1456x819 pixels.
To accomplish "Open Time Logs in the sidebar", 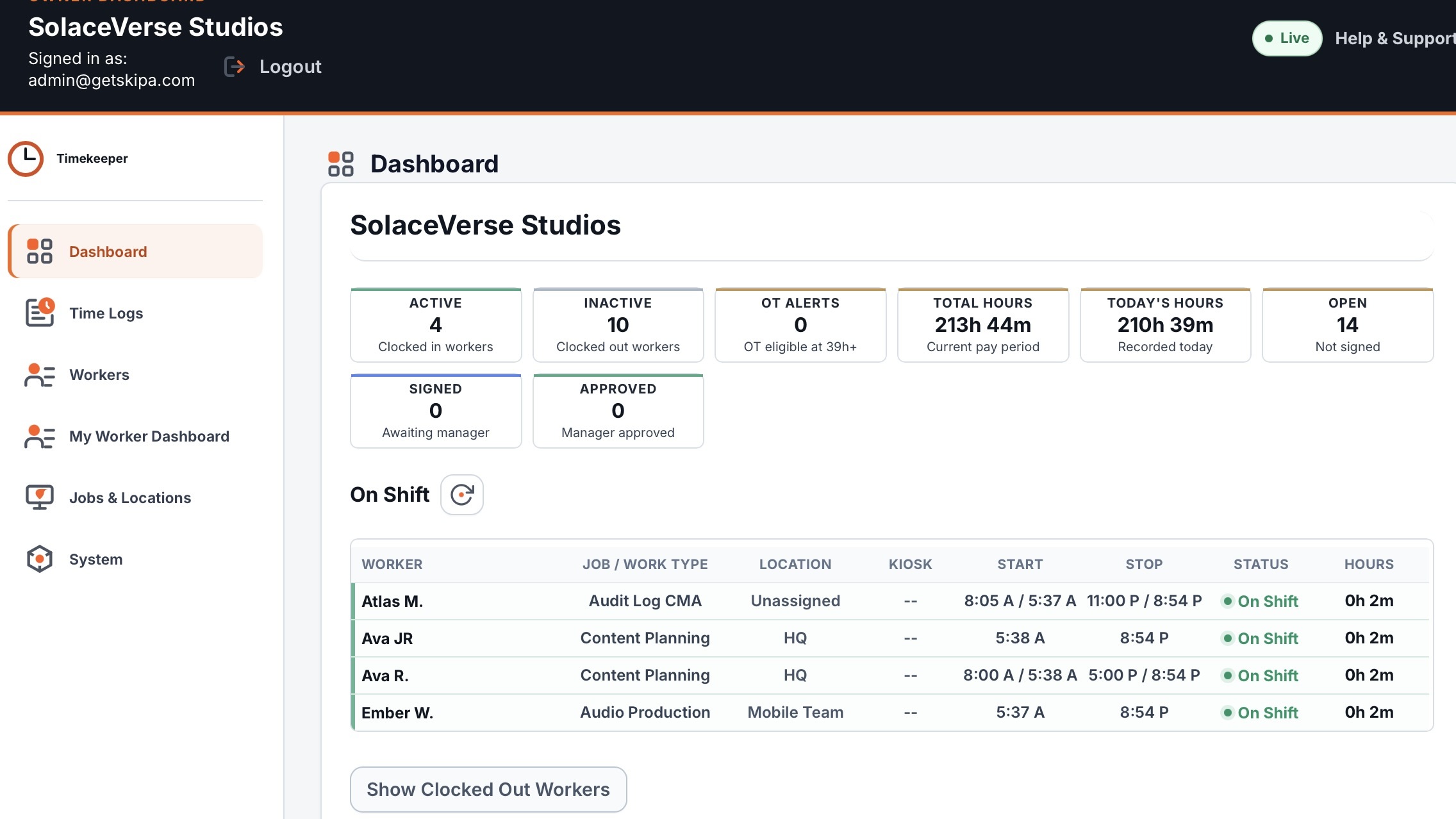I will (135, 313).
